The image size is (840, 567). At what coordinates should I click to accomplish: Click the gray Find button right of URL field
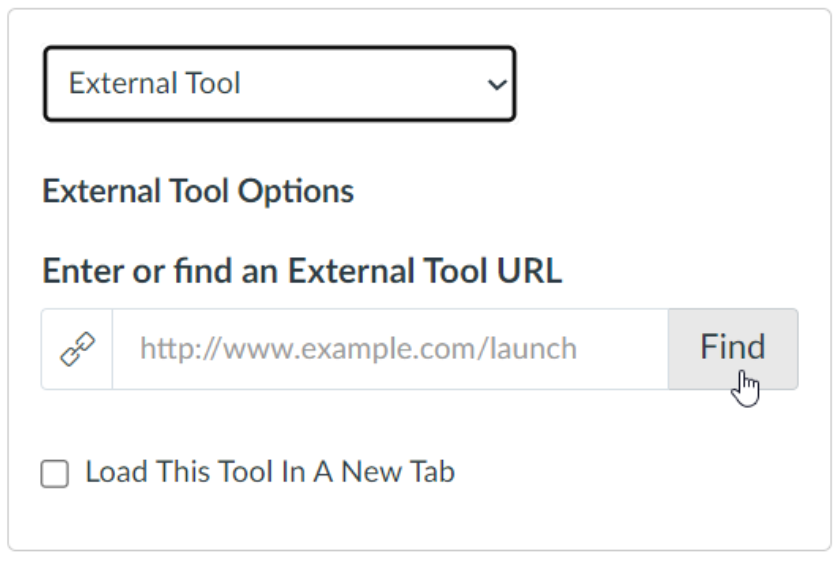(x=733, y=349)
